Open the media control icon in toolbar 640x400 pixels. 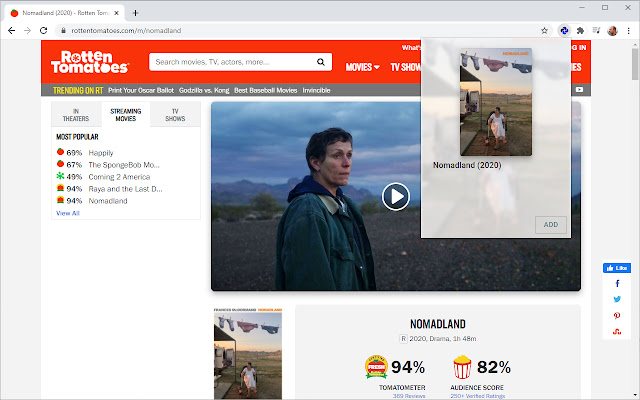tap(596, 30)
